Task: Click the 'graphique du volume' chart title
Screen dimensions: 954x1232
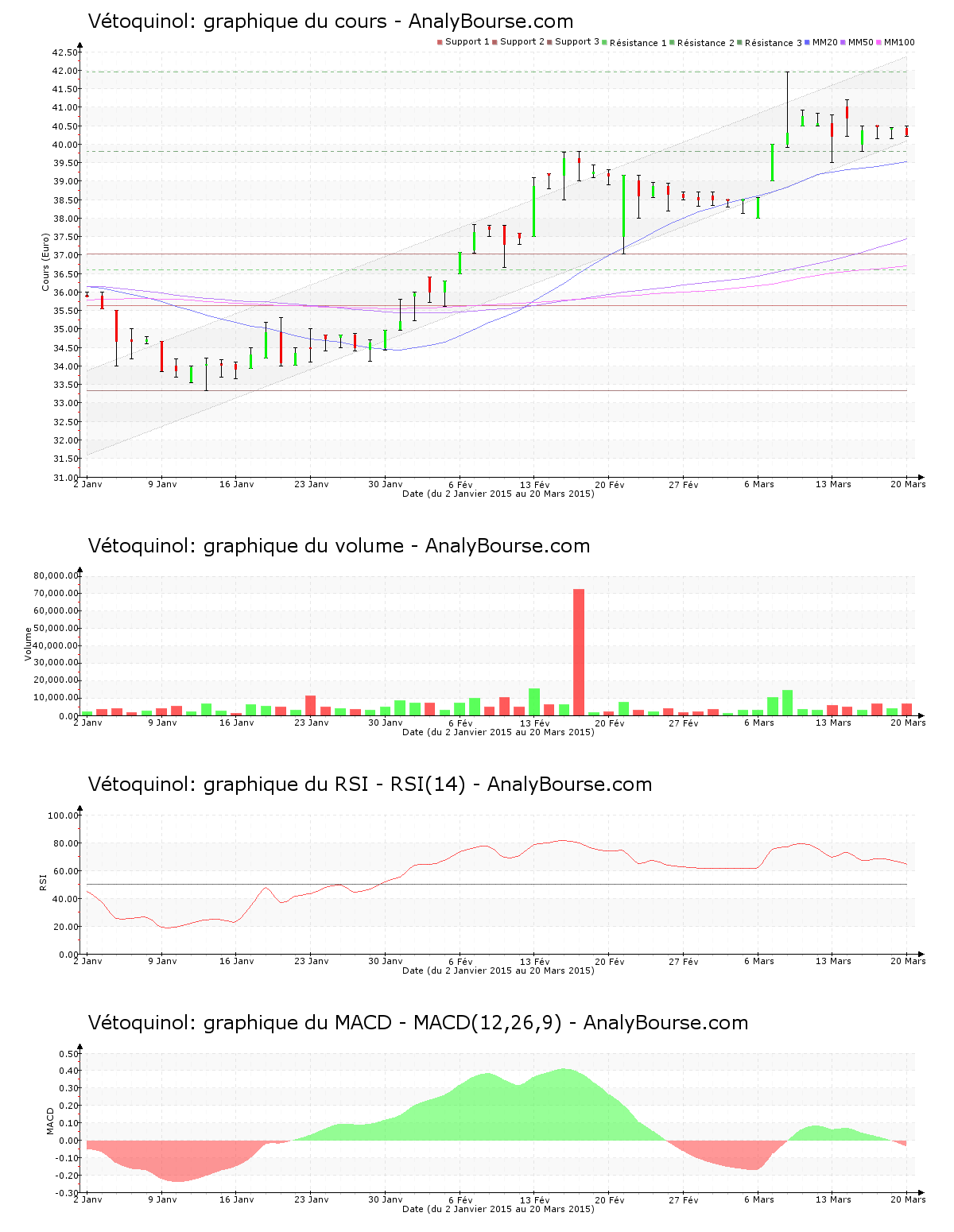Action: click(x=339, y=546)
